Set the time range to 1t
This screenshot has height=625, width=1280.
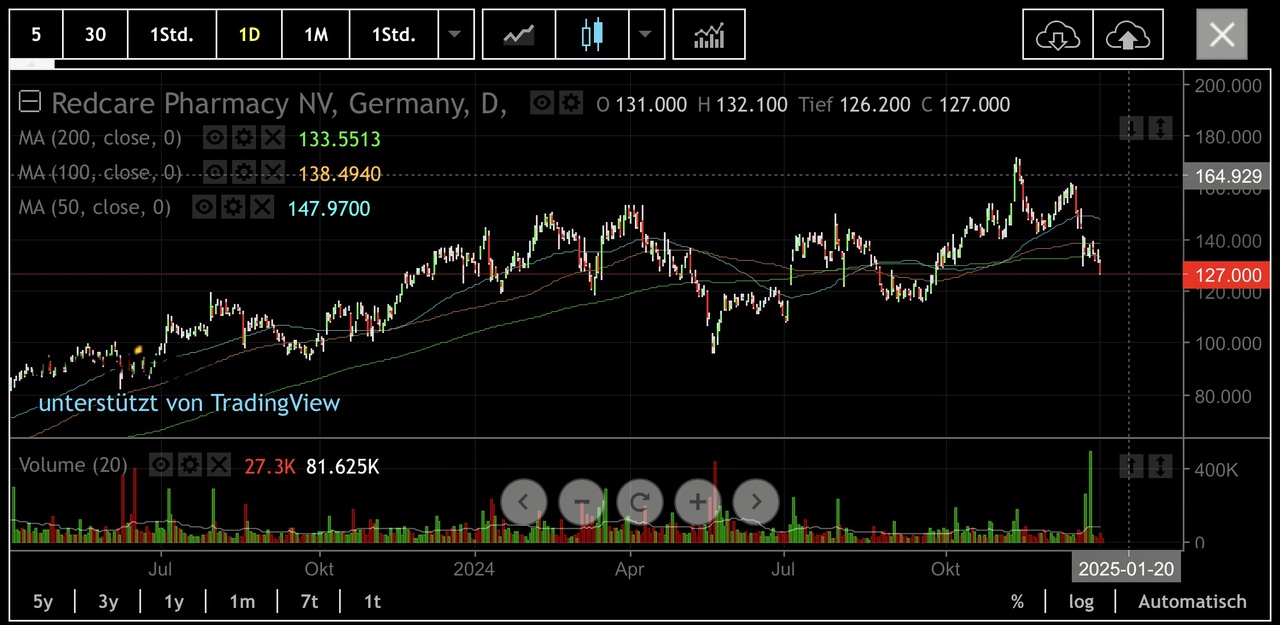pos(372,602)
